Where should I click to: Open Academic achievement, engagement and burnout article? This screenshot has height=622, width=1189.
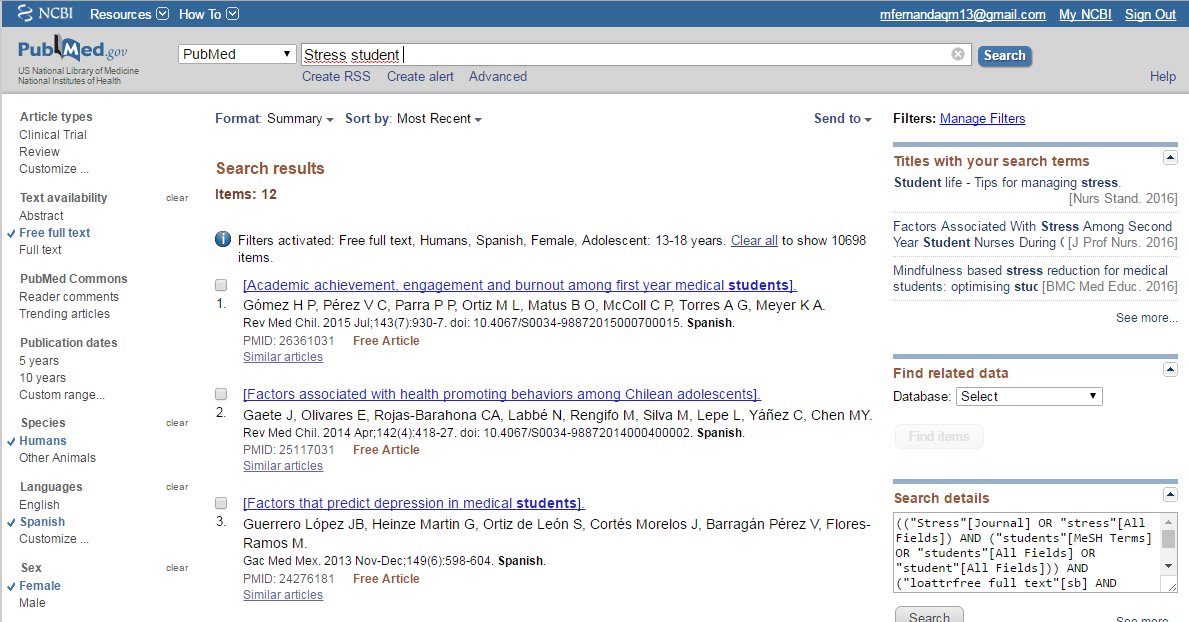tap(519, 285)
